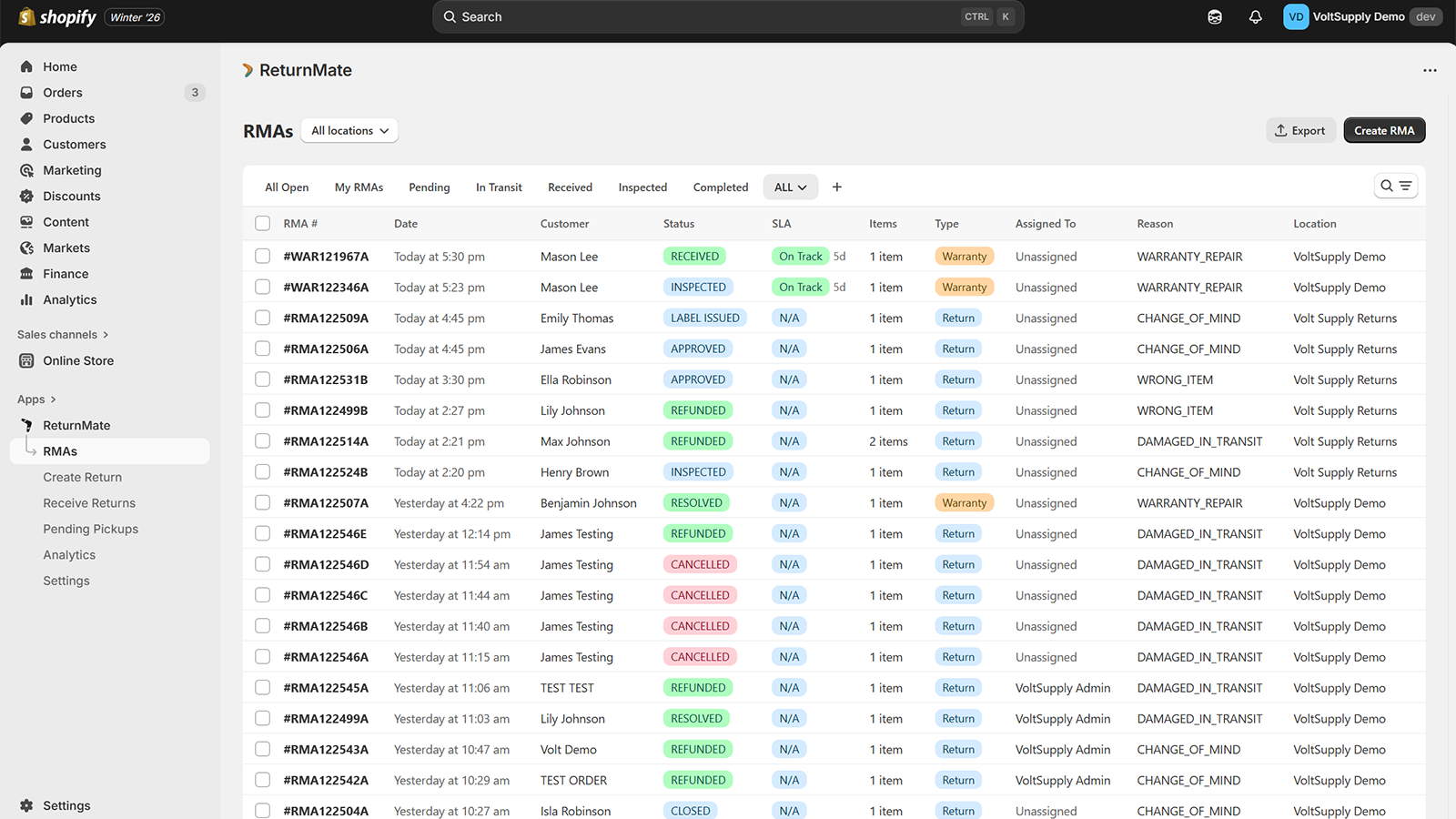The height and width of the screenshot is (819, 1456).
Task: Expand the Apps section
Action: point(36,399)
